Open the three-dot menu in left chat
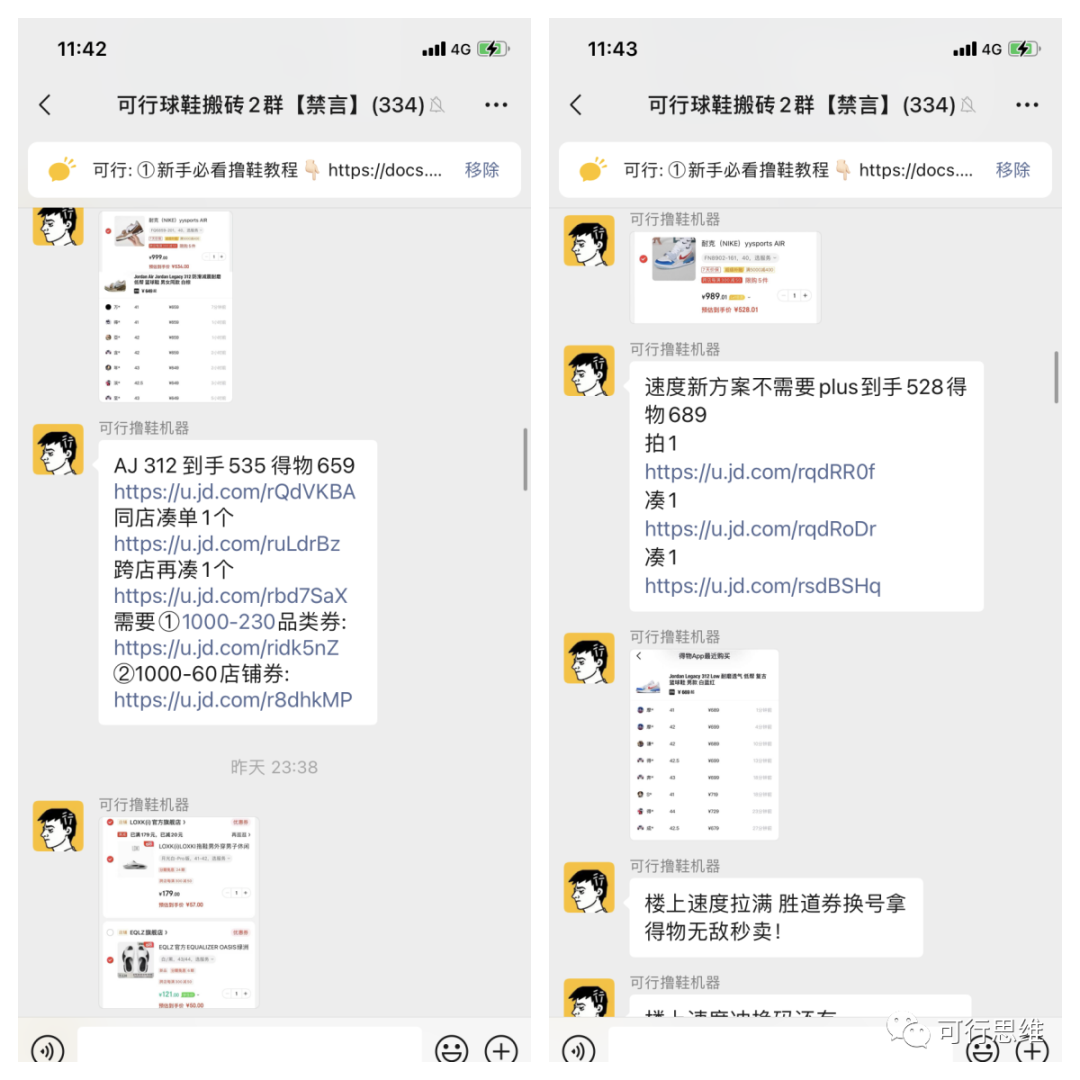This screenshot has width=1080, height=1080. [496, 105]
